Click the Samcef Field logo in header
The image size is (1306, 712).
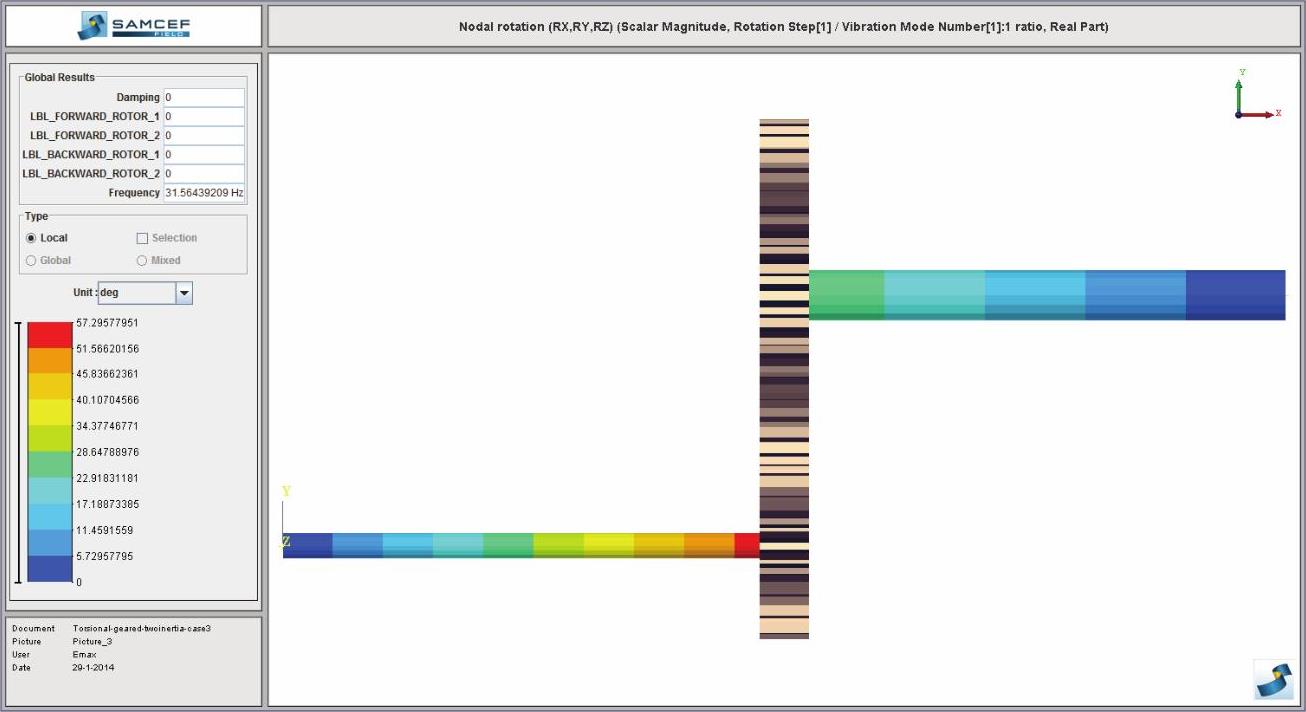point(133,26)
